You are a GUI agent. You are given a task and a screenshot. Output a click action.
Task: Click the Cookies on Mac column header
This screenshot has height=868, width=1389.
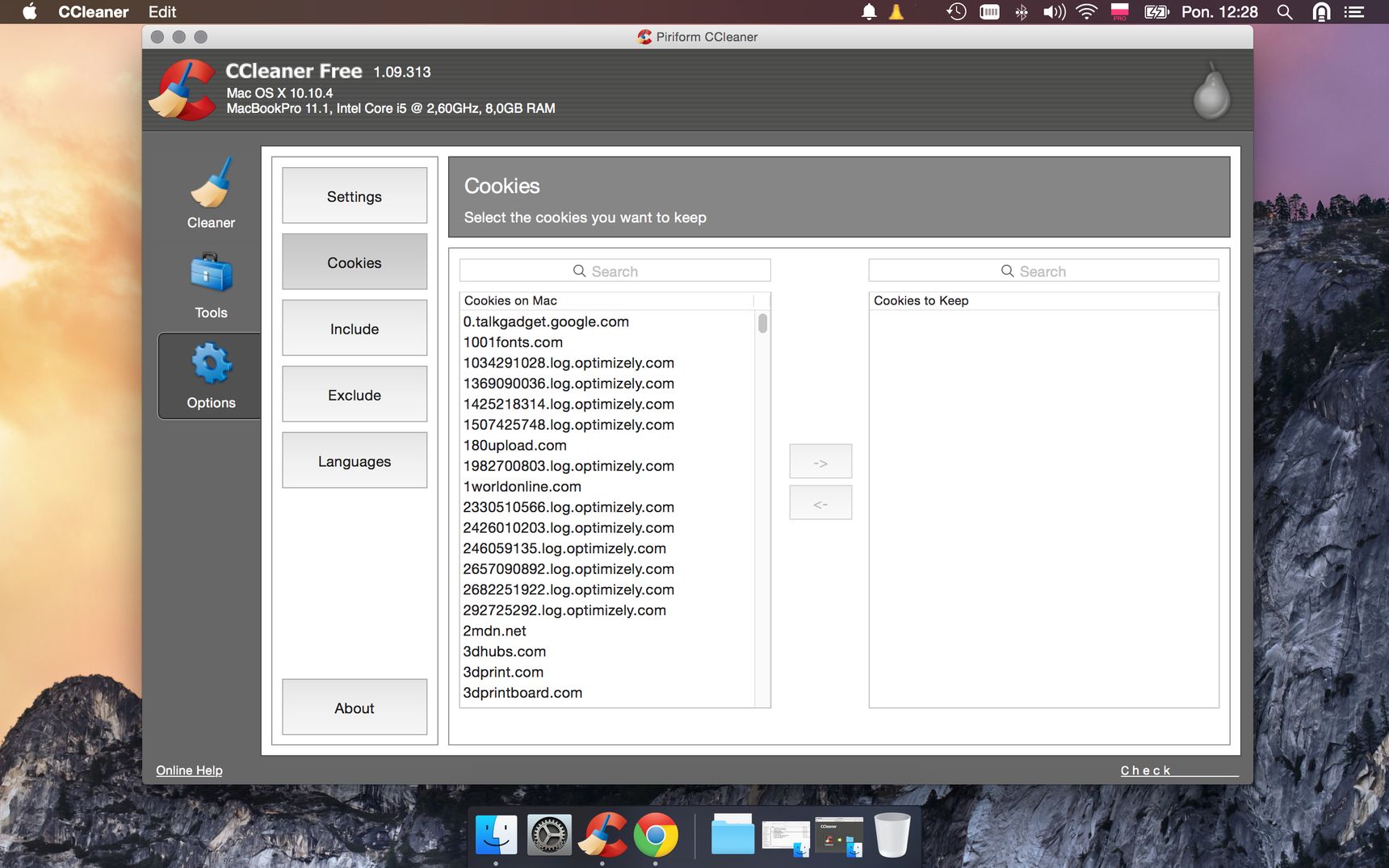tap(607, 300)
